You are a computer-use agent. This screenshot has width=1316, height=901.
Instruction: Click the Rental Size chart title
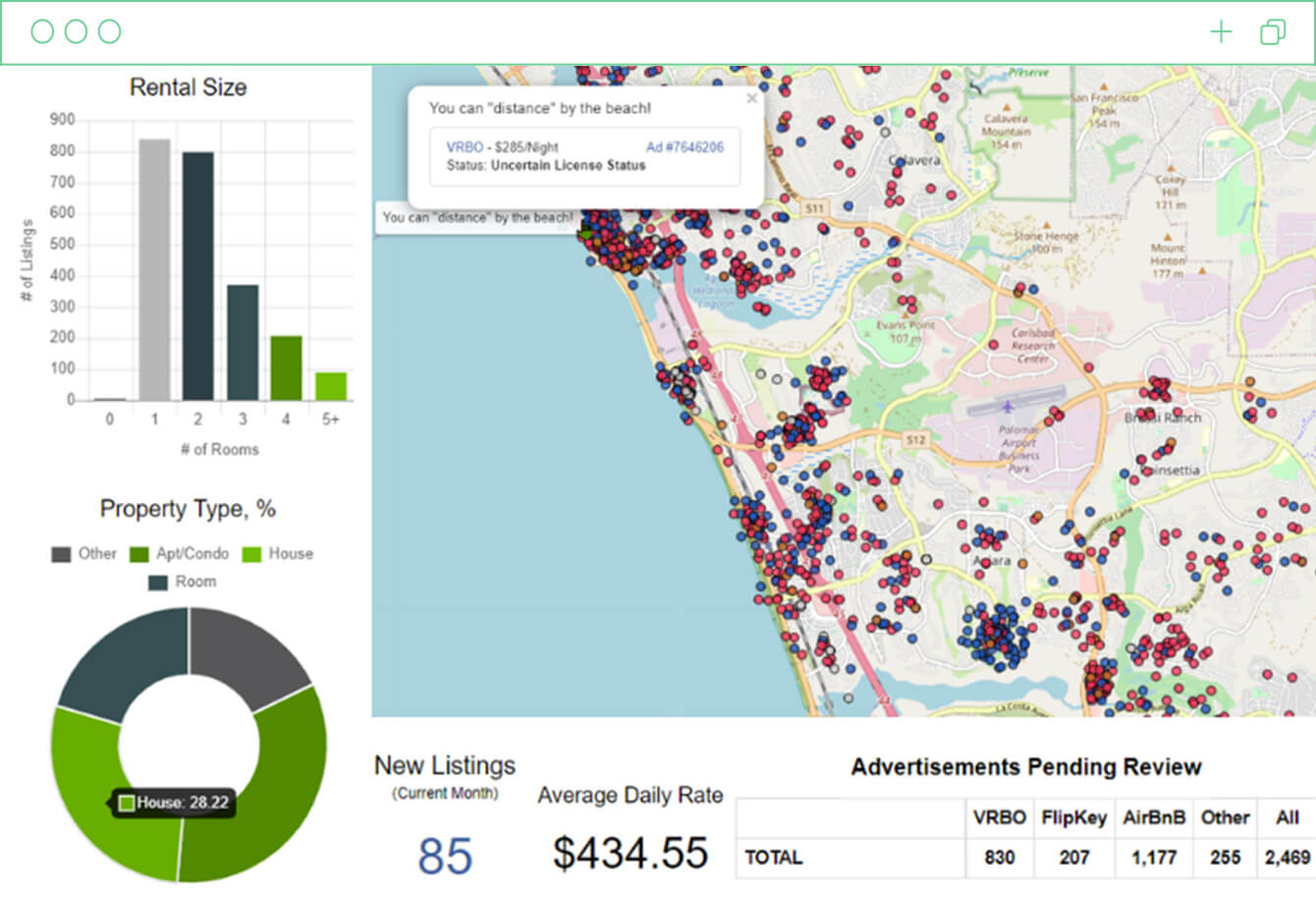(188, 87)
